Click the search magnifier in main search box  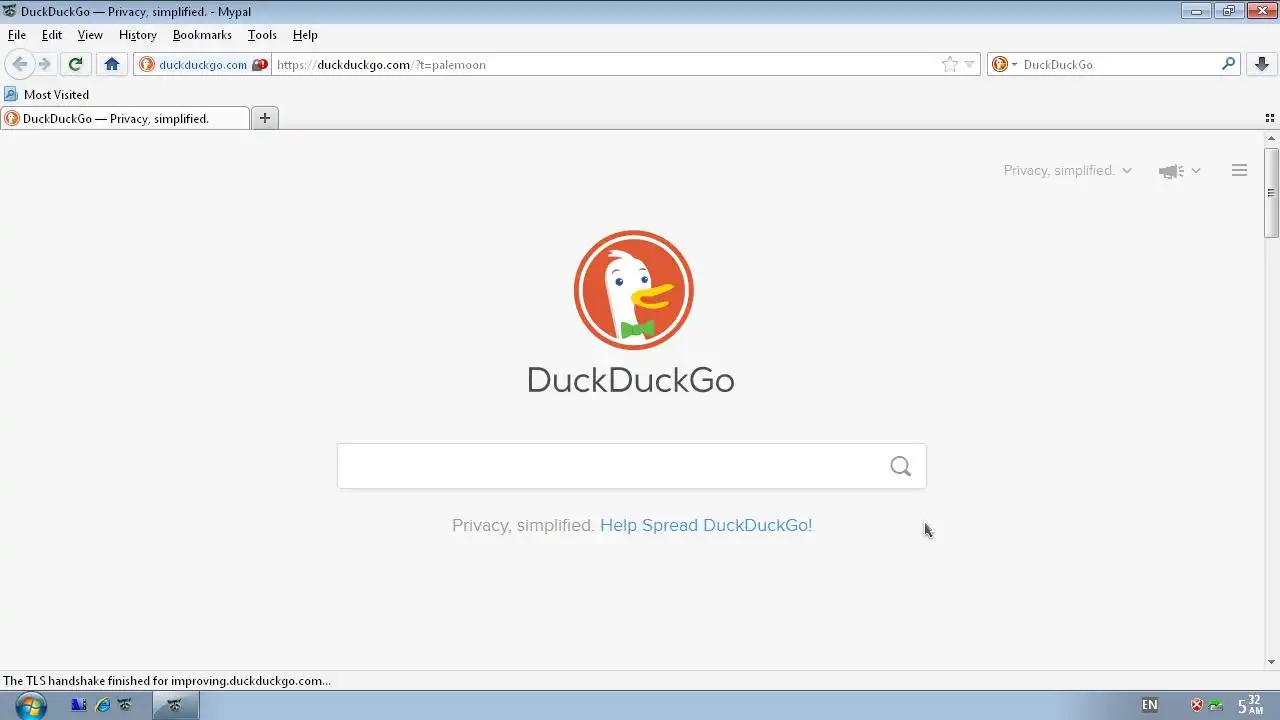coord(901,466)
